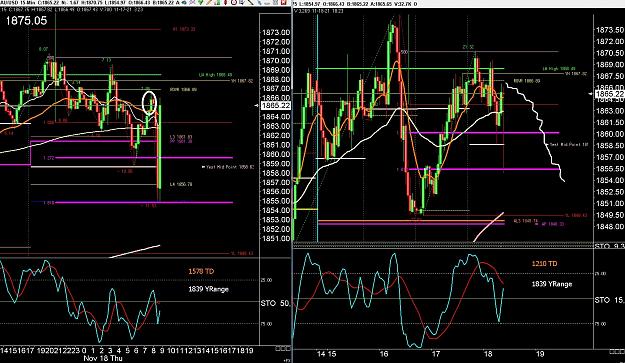Image resolution: width=625 pixels, height=363 pixels.
Task: Click the 1855.50 level on right price axis
Action: coord(610,169)
